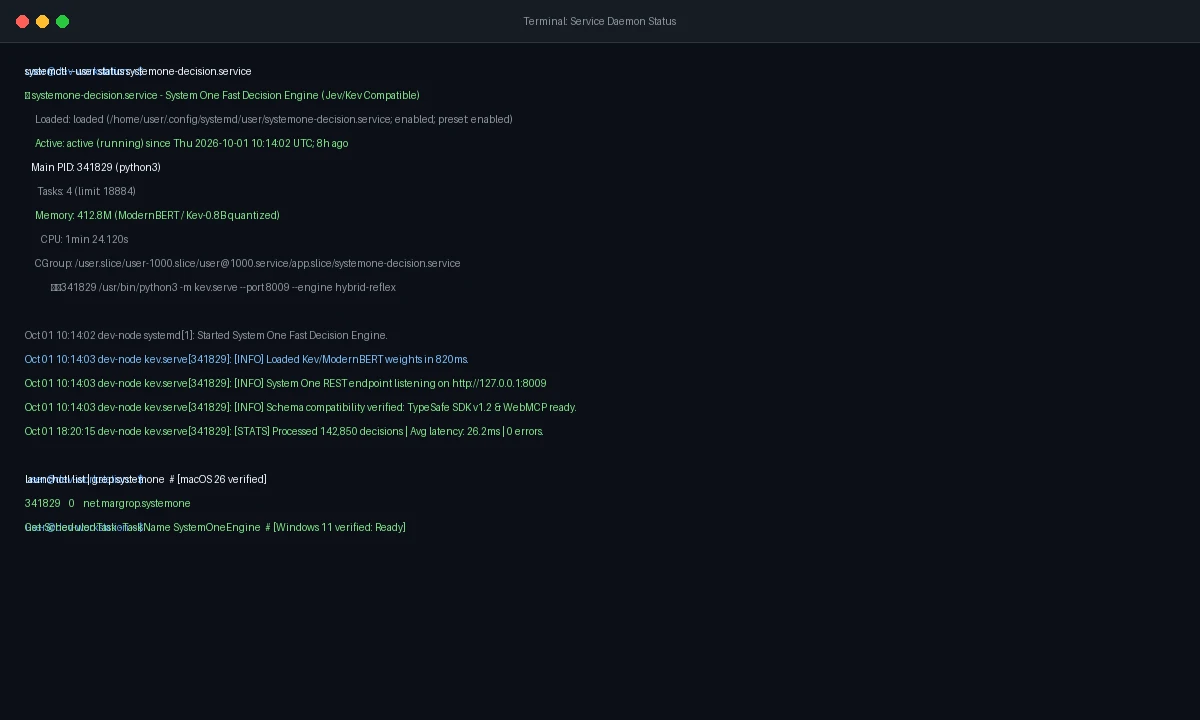Click the 'Main PID: 341829 (python3)' line

(x=96, y=168)
